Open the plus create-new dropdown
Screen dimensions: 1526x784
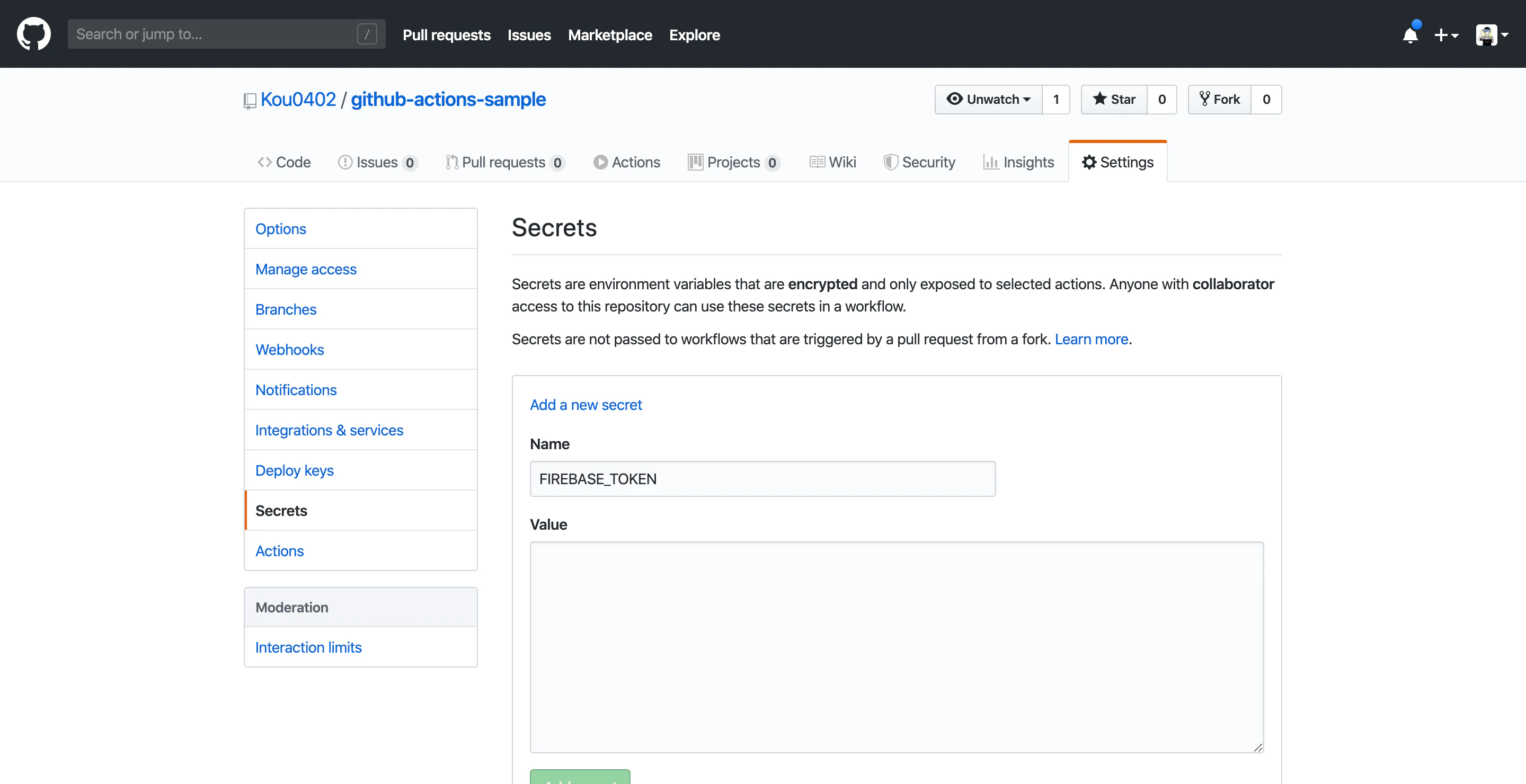pyautogui.click(x=1446, y=35)
